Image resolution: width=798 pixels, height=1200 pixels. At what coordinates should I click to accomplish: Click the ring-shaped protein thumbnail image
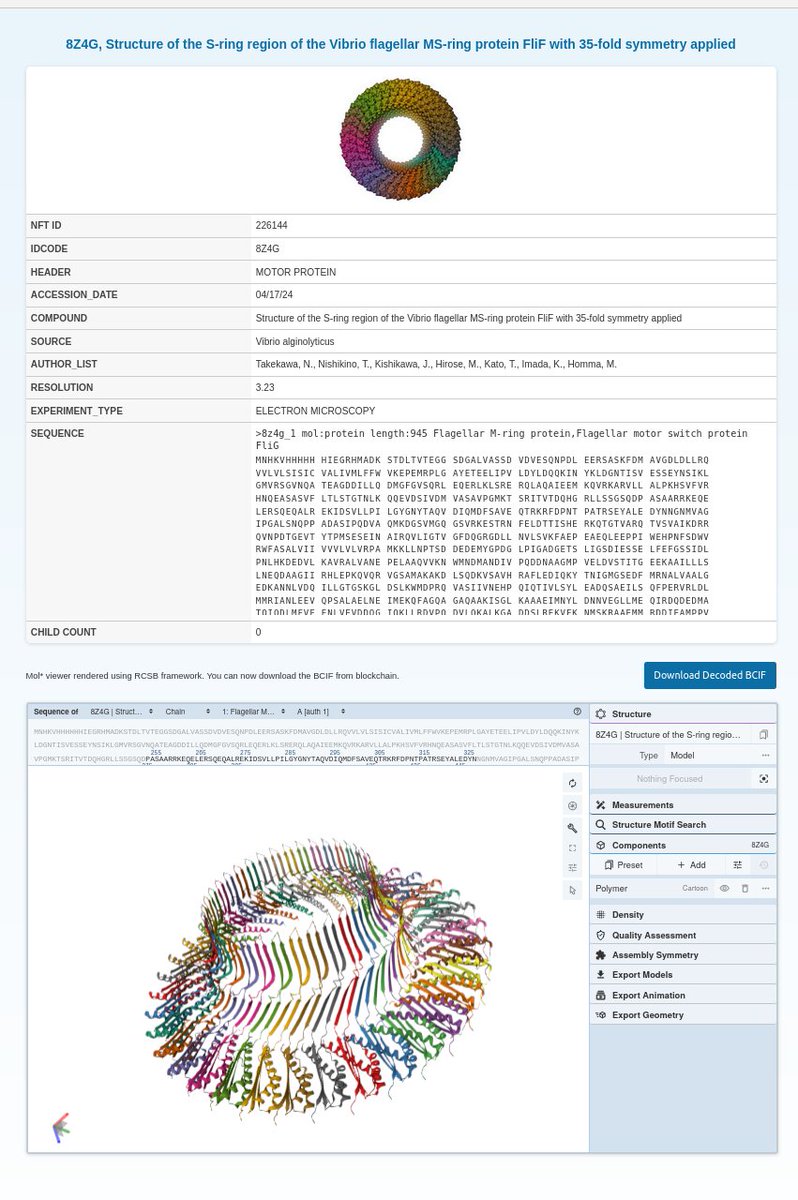(400, 139)
